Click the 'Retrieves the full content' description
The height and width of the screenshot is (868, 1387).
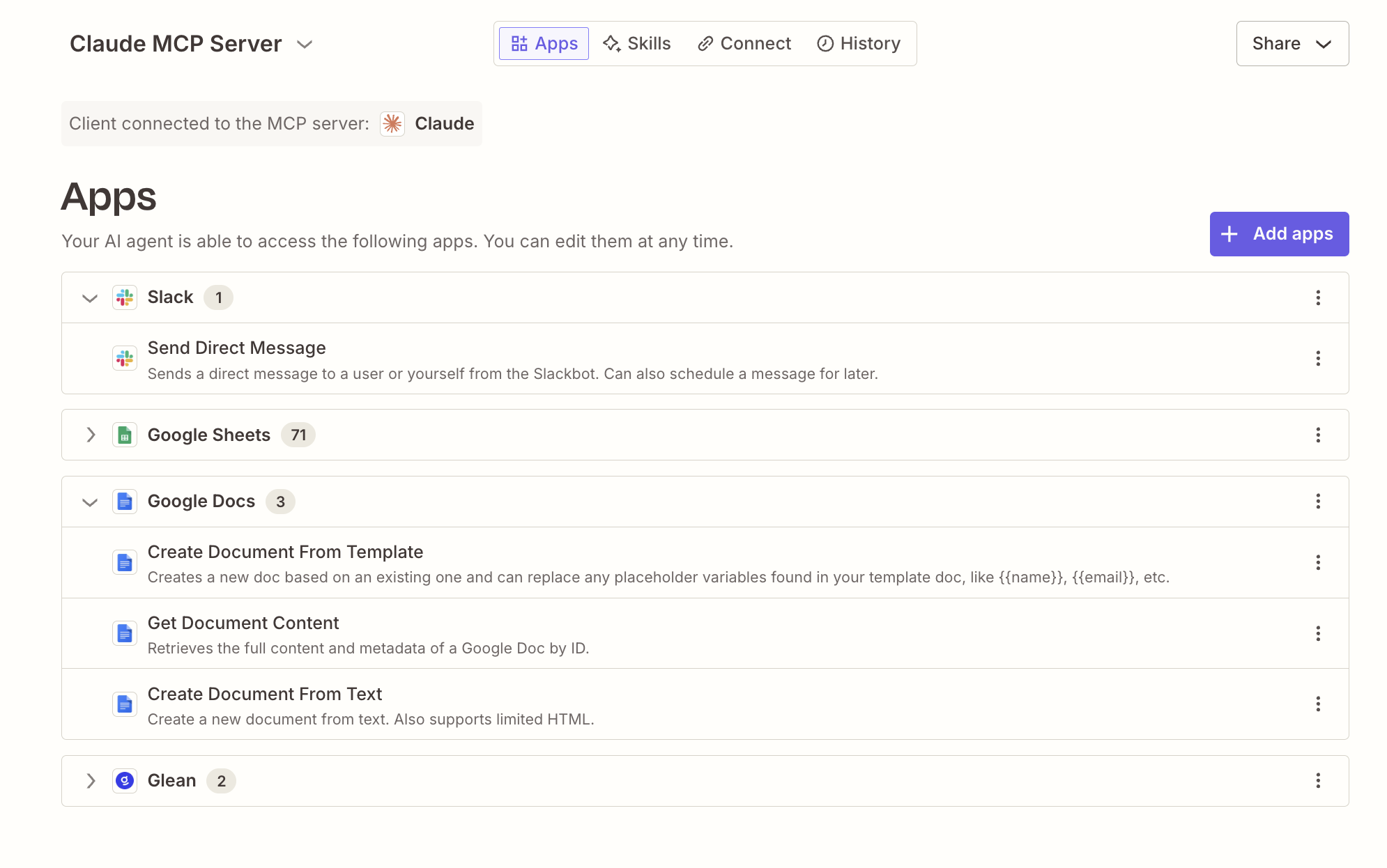click(x=368, y=648)
